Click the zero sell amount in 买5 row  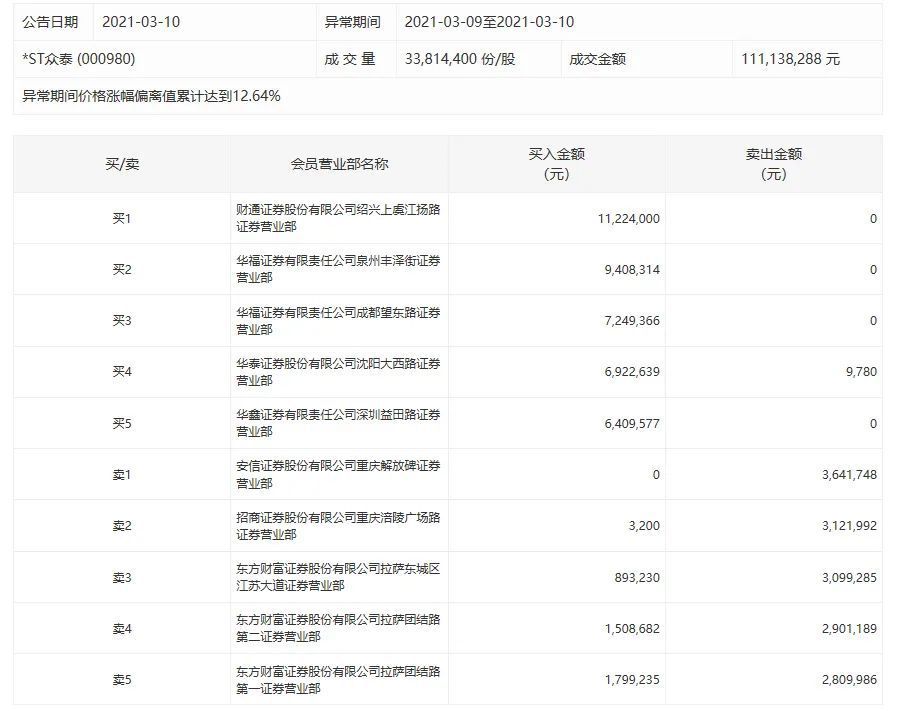click(873, 424)
